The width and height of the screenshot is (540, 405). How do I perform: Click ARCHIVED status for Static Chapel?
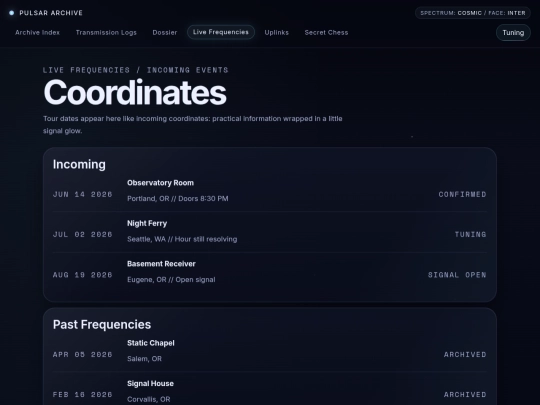[x=465, y=354]
